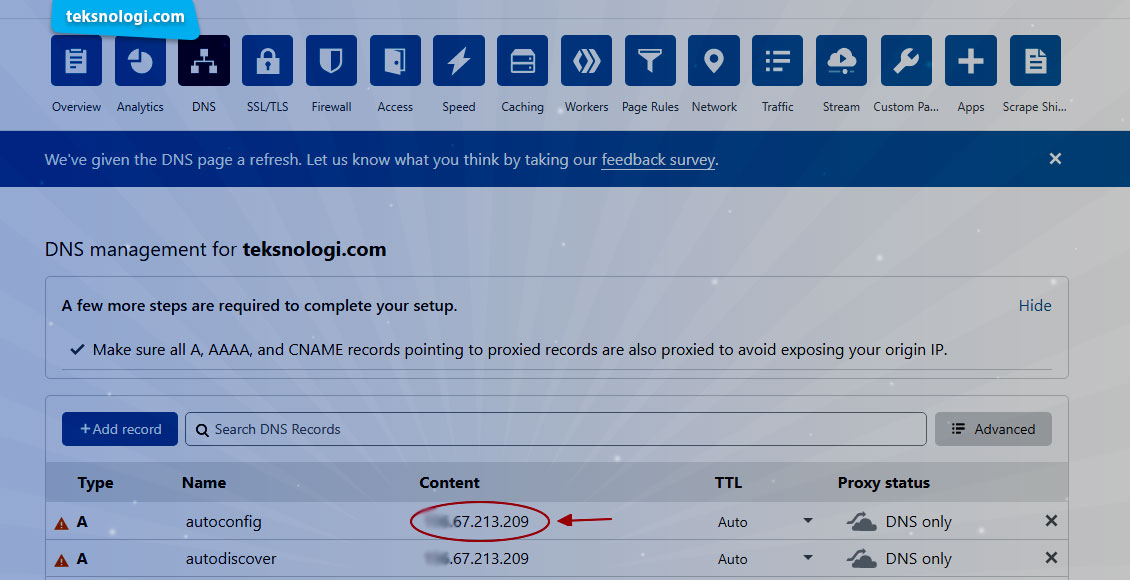The image size is (1130, 580).
Task: Click the Network location pin icon
Action: point(713,60)
